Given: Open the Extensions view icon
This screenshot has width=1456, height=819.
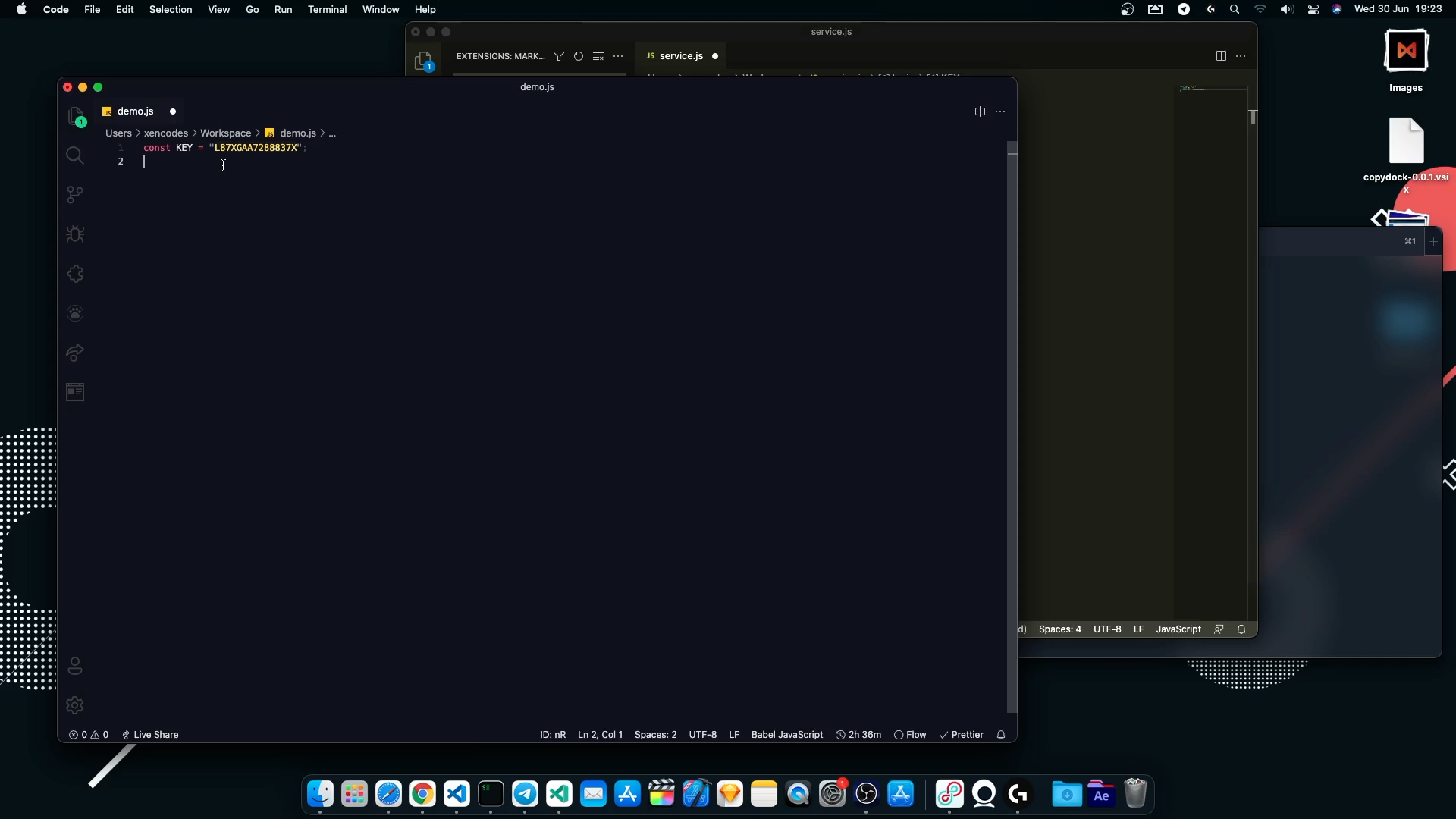Looking at the screenshot, I should 75,274.
